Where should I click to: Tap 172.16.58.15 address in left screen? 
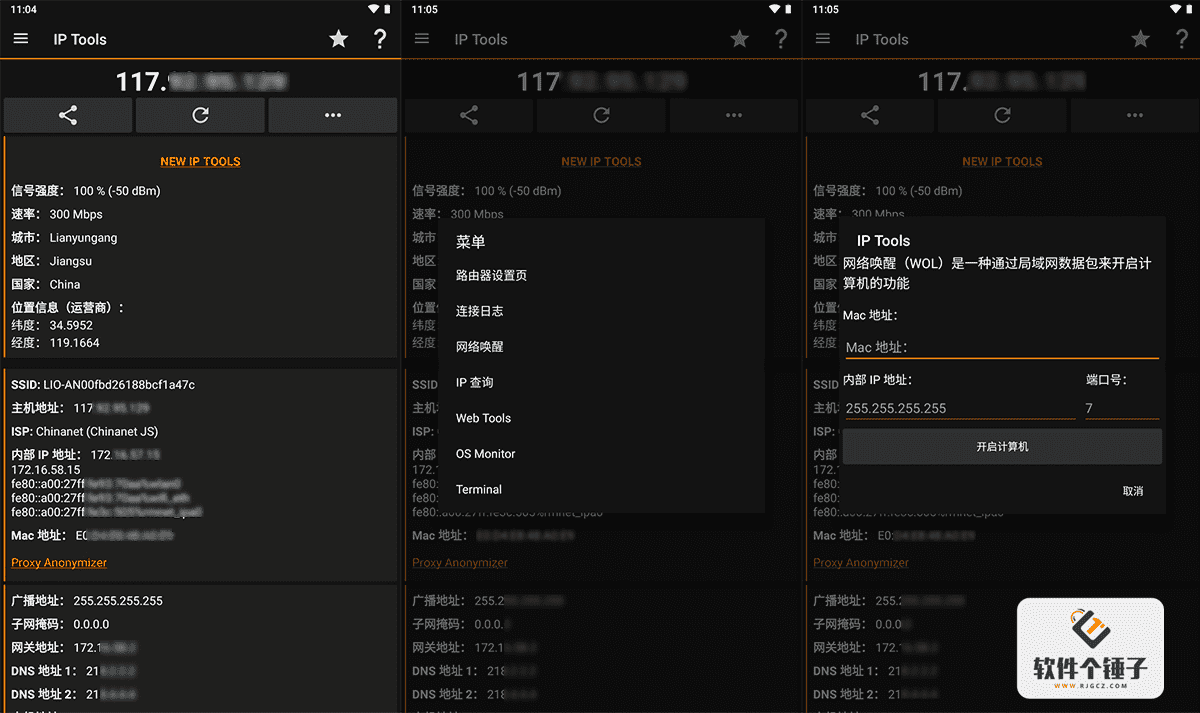[x=46, y=469]
